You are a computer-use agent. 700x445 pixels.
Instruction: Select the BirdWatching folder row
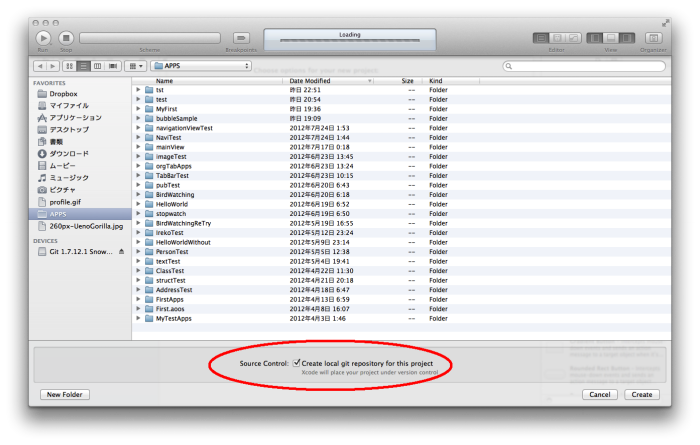(401, 195)
